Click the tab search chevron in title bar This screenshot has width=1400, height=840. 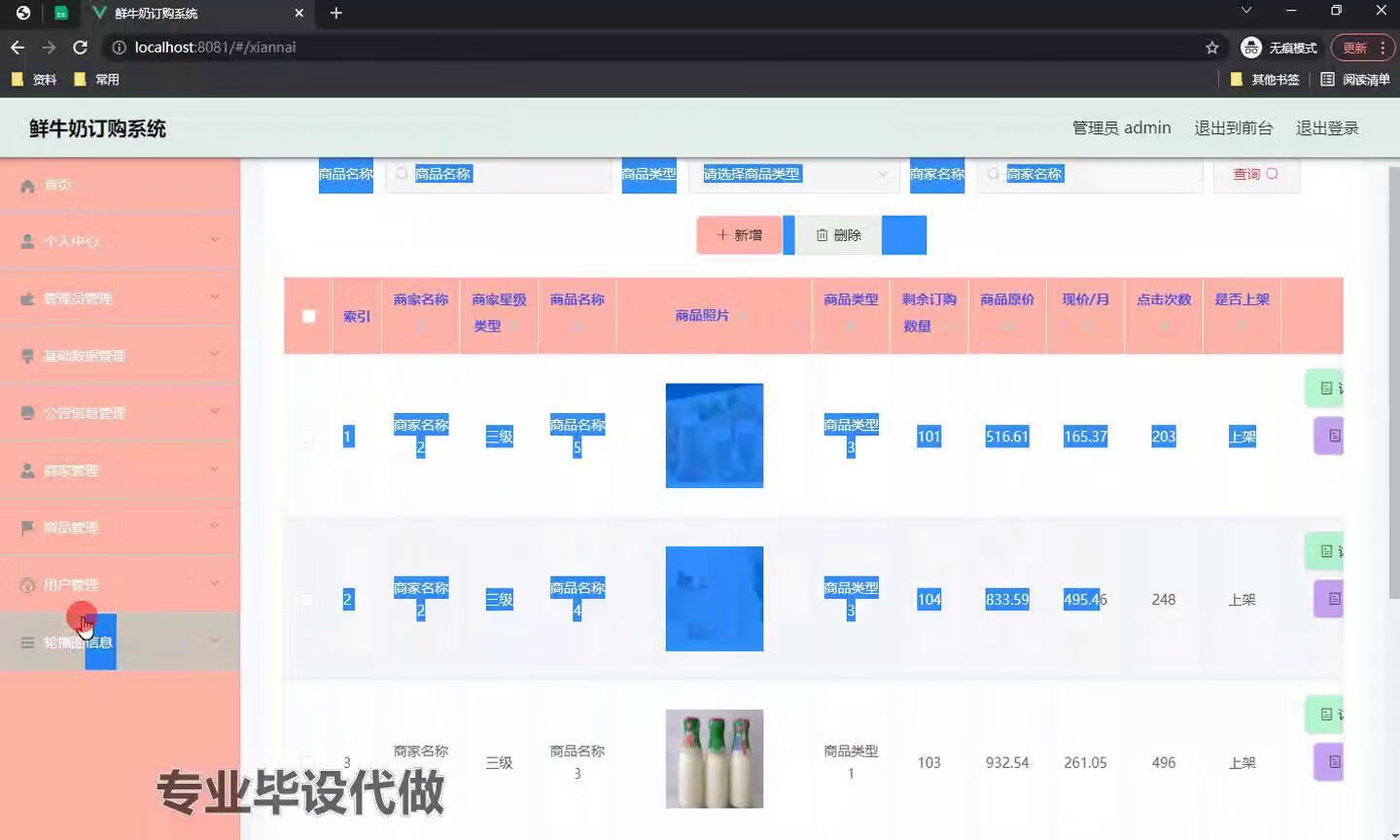[1246, 11]
